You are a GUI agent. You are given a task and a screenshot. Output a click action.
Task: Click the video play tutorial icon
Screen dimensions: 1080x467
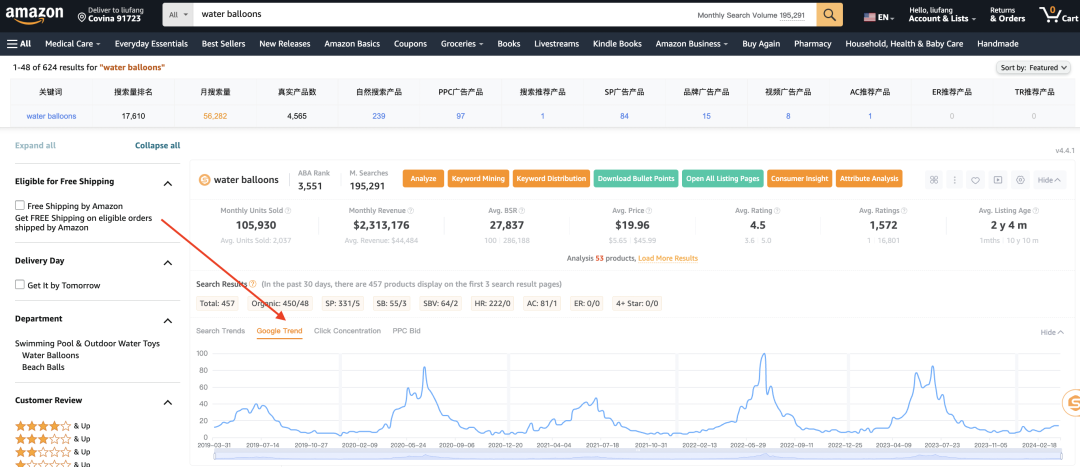coord(997,180)
